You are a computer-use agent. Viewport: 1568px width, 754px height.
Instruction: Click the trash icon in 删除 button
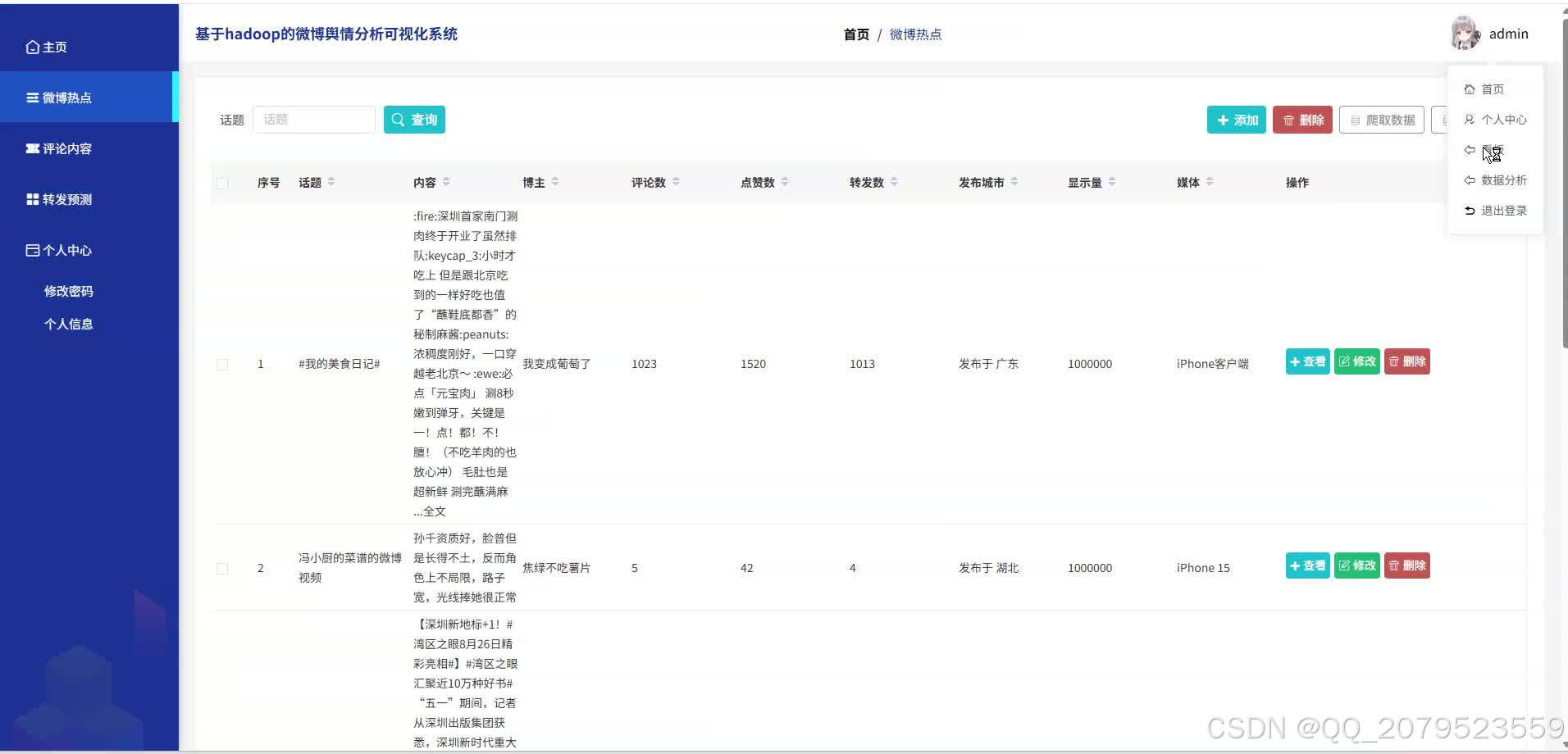[1289, 120]
